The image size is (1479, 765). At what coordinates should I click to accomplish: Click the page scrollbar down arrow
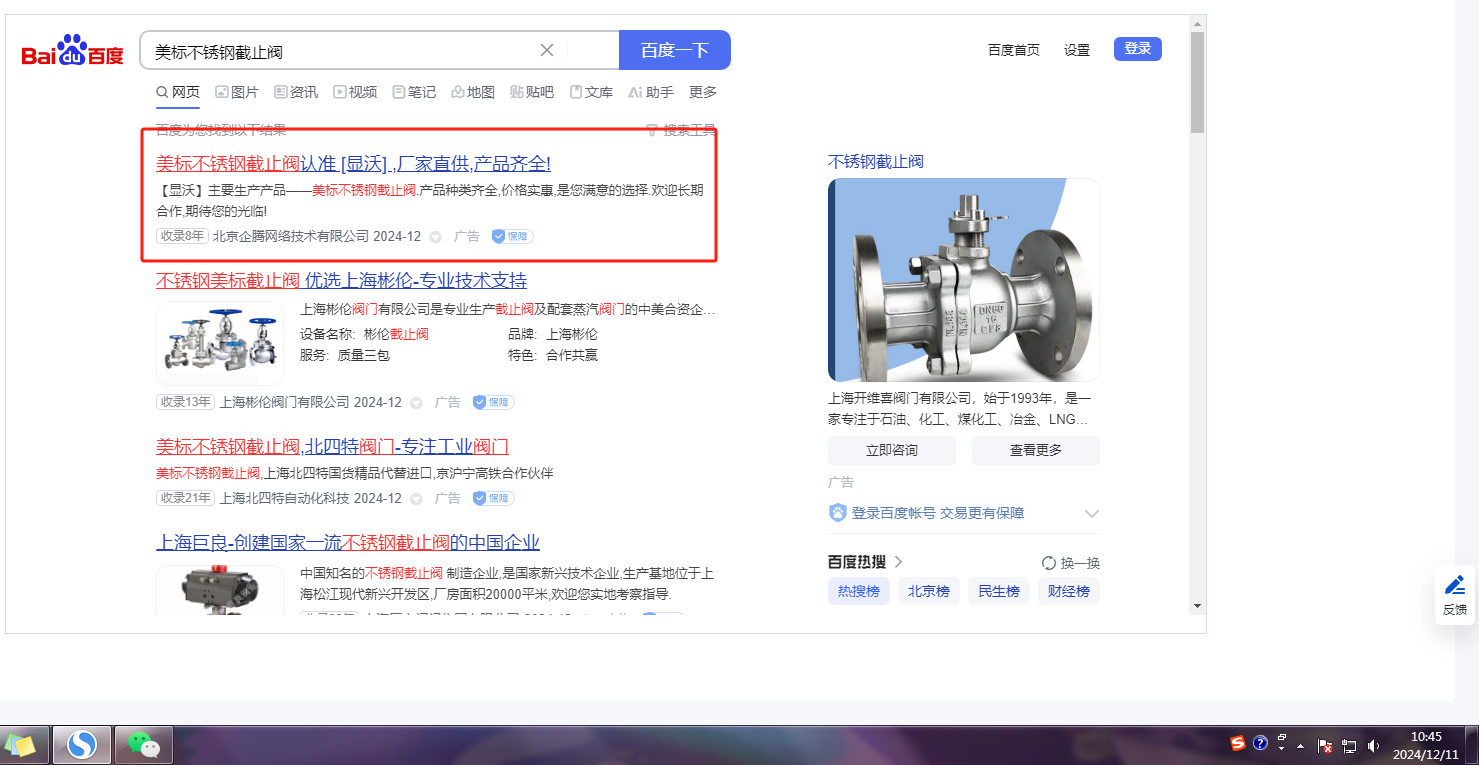[x=1197, y=605]
